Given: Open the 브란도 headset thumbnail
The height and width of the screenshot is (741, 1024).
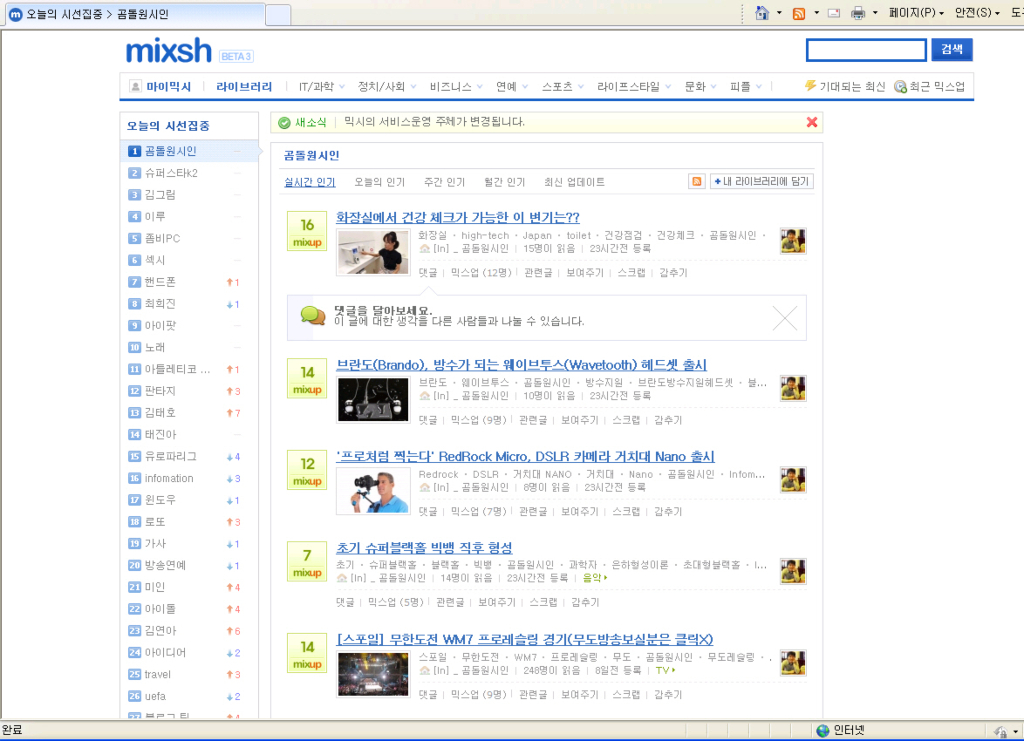Looking at the screenshot, I should [x=373, y=400].
